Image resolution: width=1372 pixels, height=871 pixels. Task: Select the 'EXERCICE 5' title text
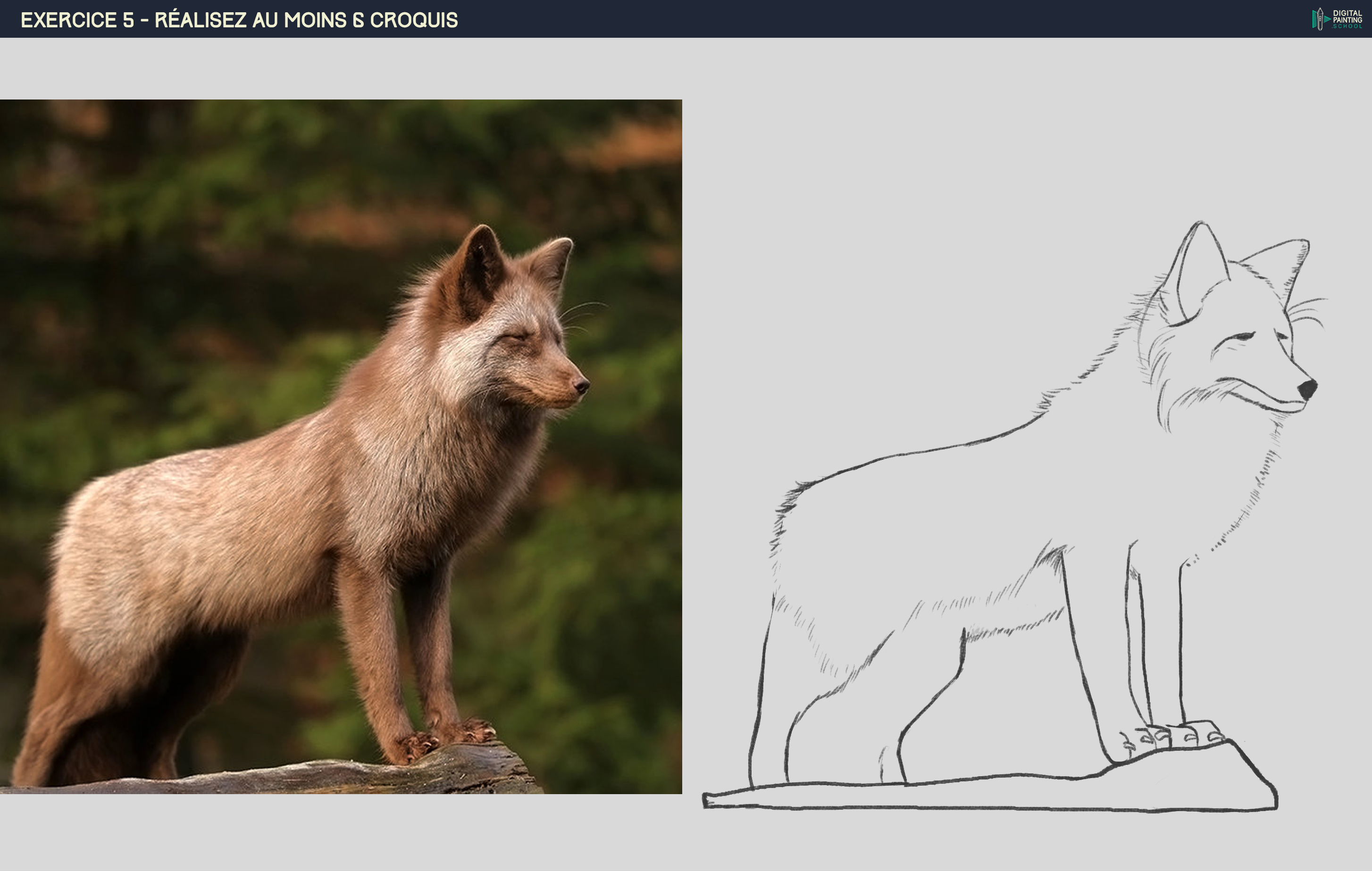pyautogui.click(x=74, y=19)
